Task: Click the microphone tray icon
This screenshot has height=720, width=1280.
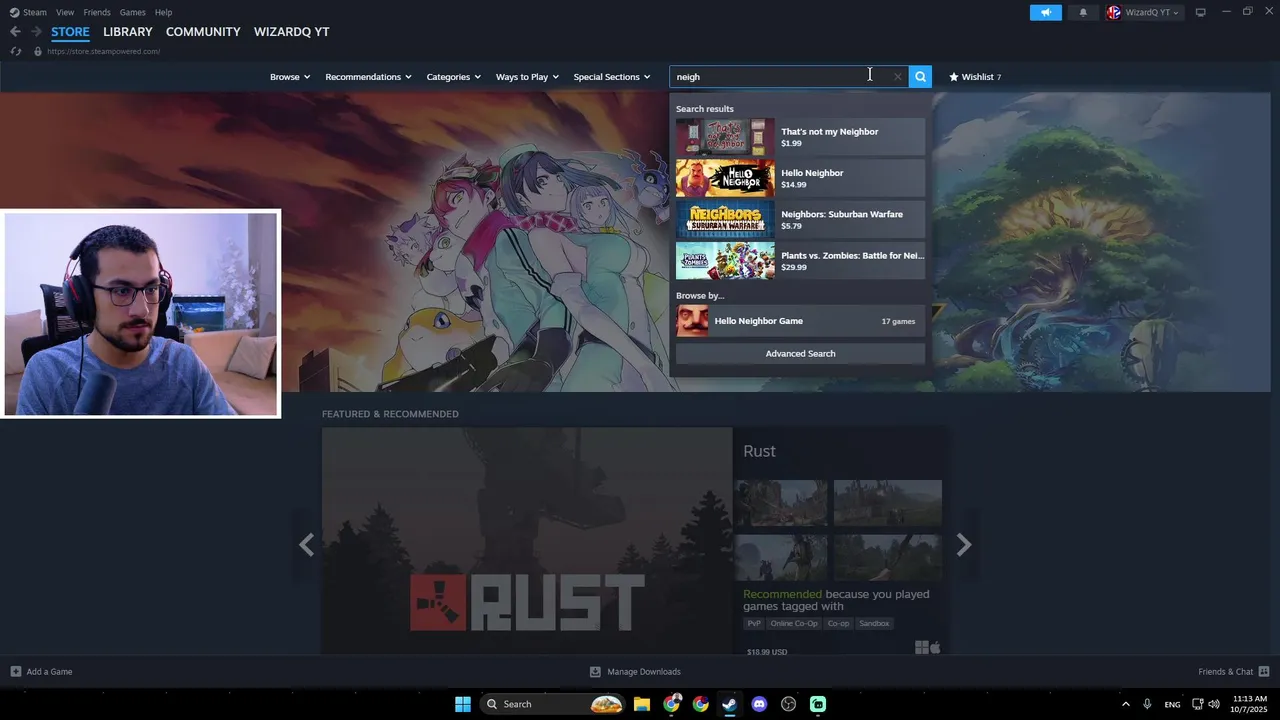Action: coord(1147,704)
